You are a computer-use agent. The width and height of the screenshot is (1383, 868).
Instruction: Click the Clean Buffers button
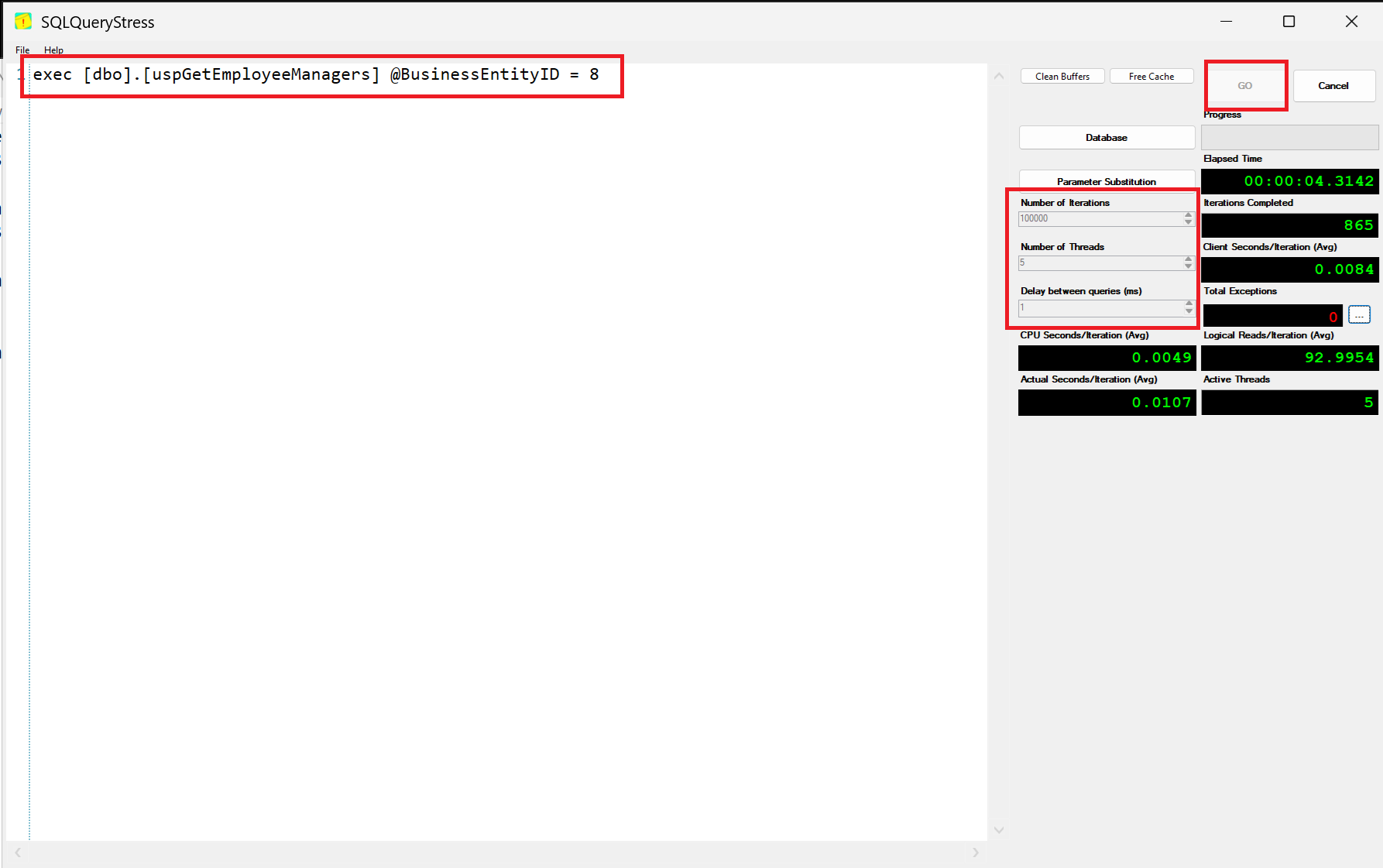(1062, 76)
